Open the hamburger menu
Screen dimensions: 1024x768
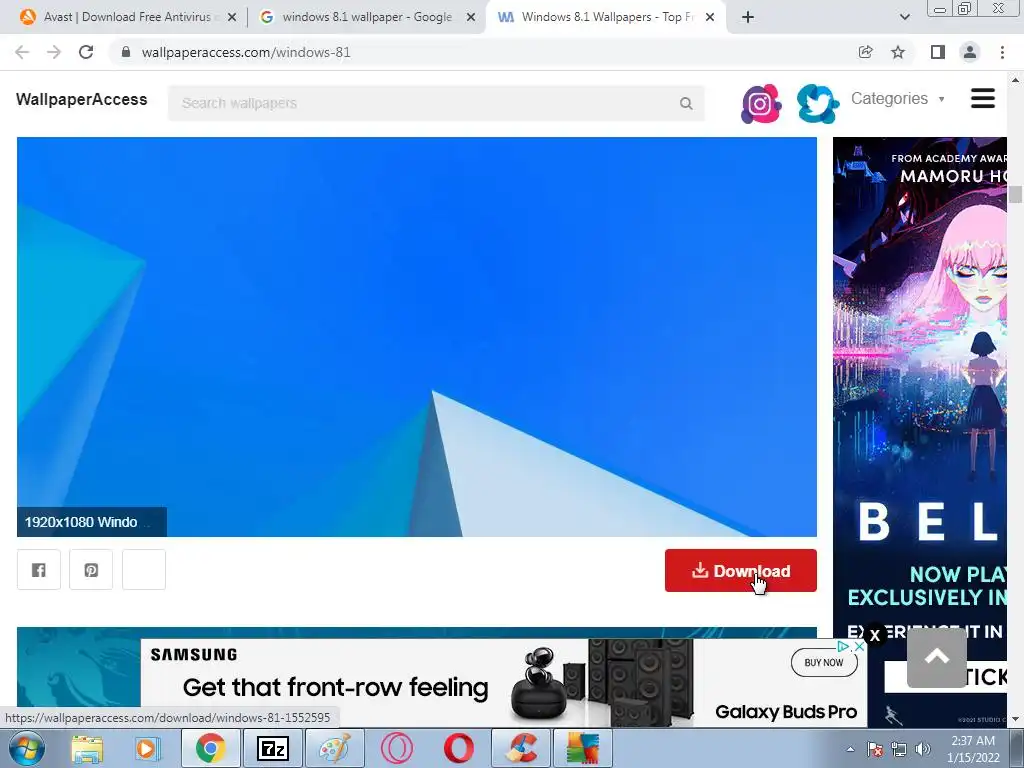click(x=983, y=99)
